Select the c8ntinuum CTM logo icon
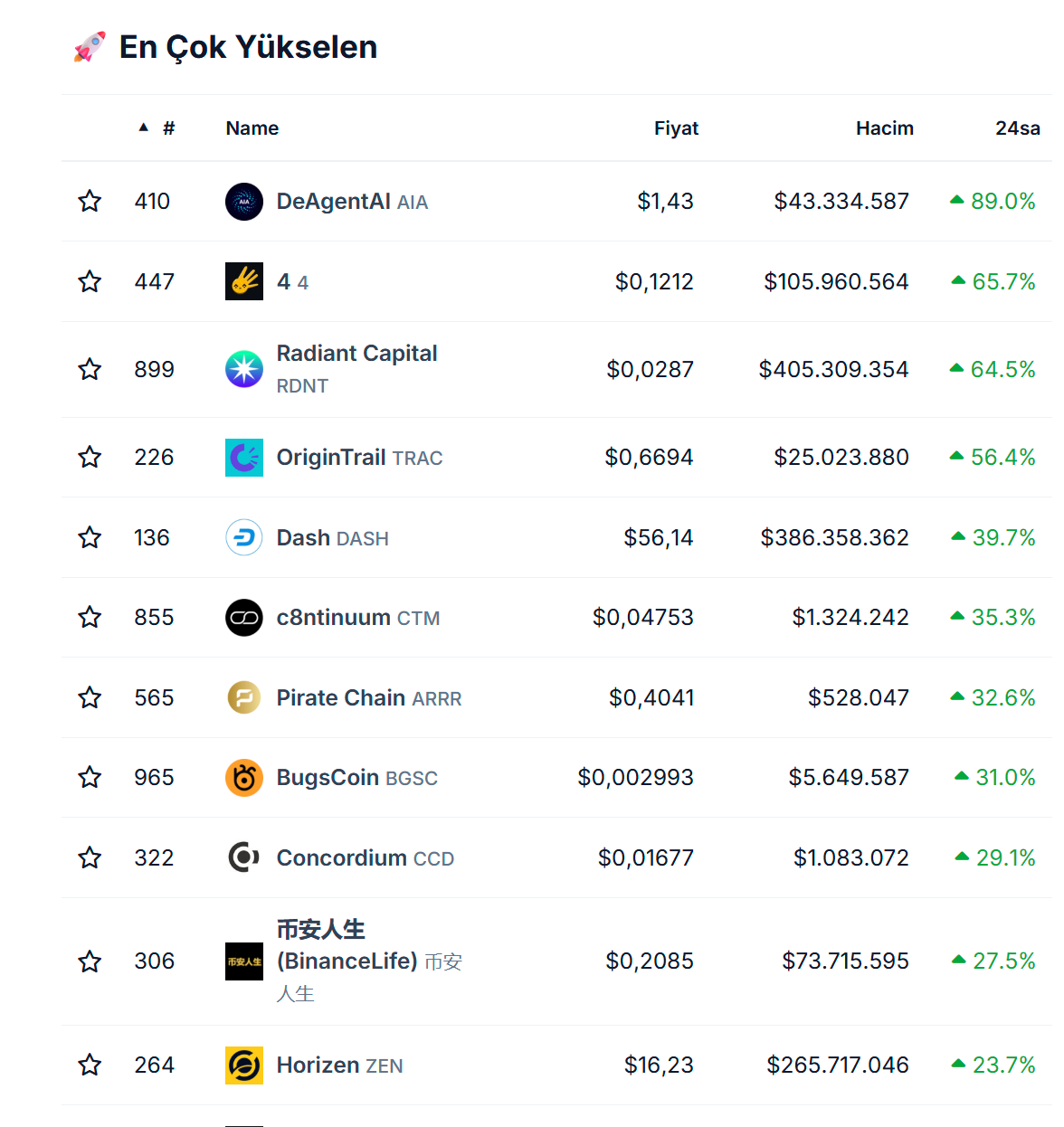Screen dimensions: 1064x1127 pyautogui.click(x=243, y=618)
